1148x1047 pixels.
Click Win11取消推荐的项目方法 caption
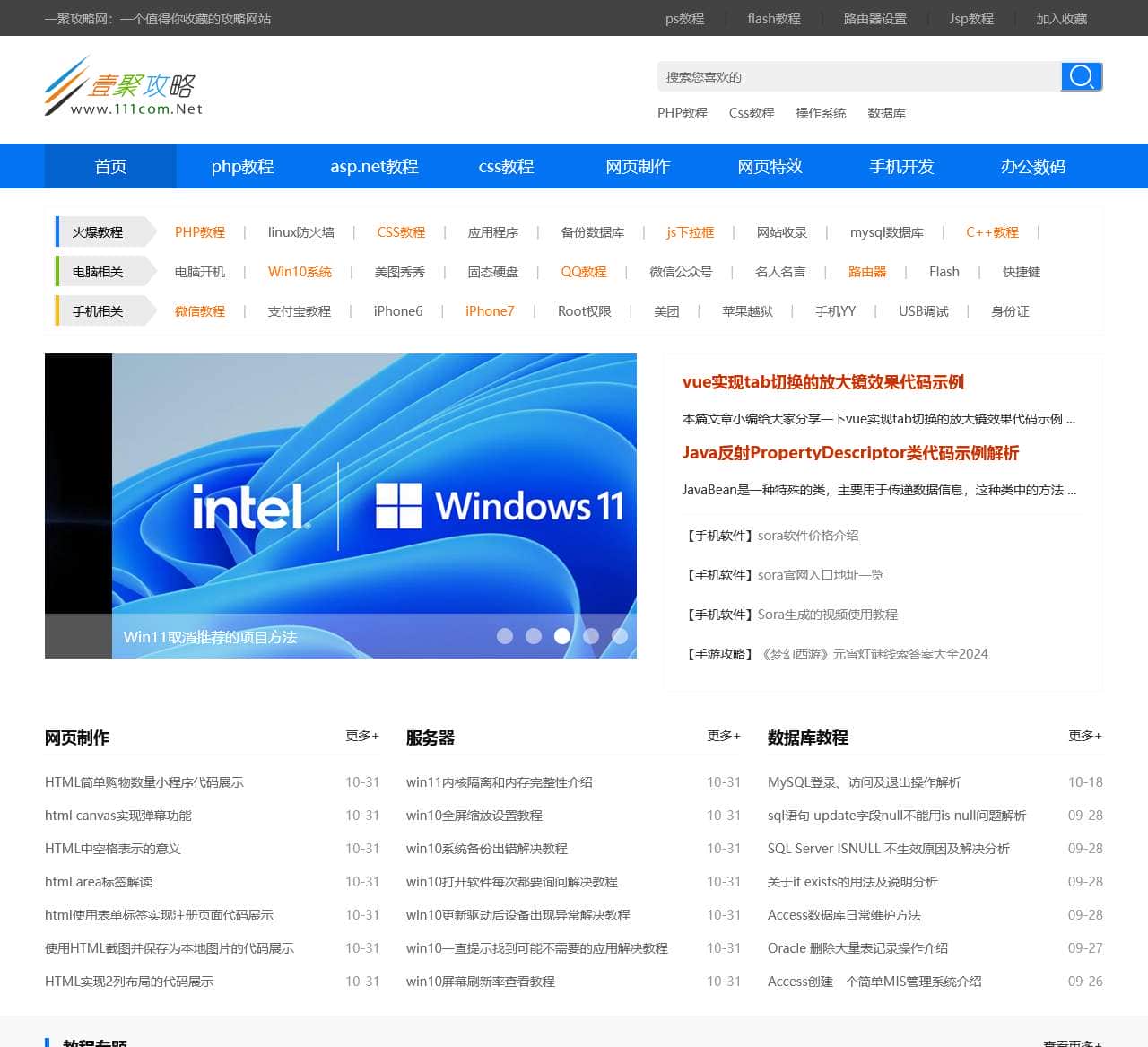pos(210,637)
